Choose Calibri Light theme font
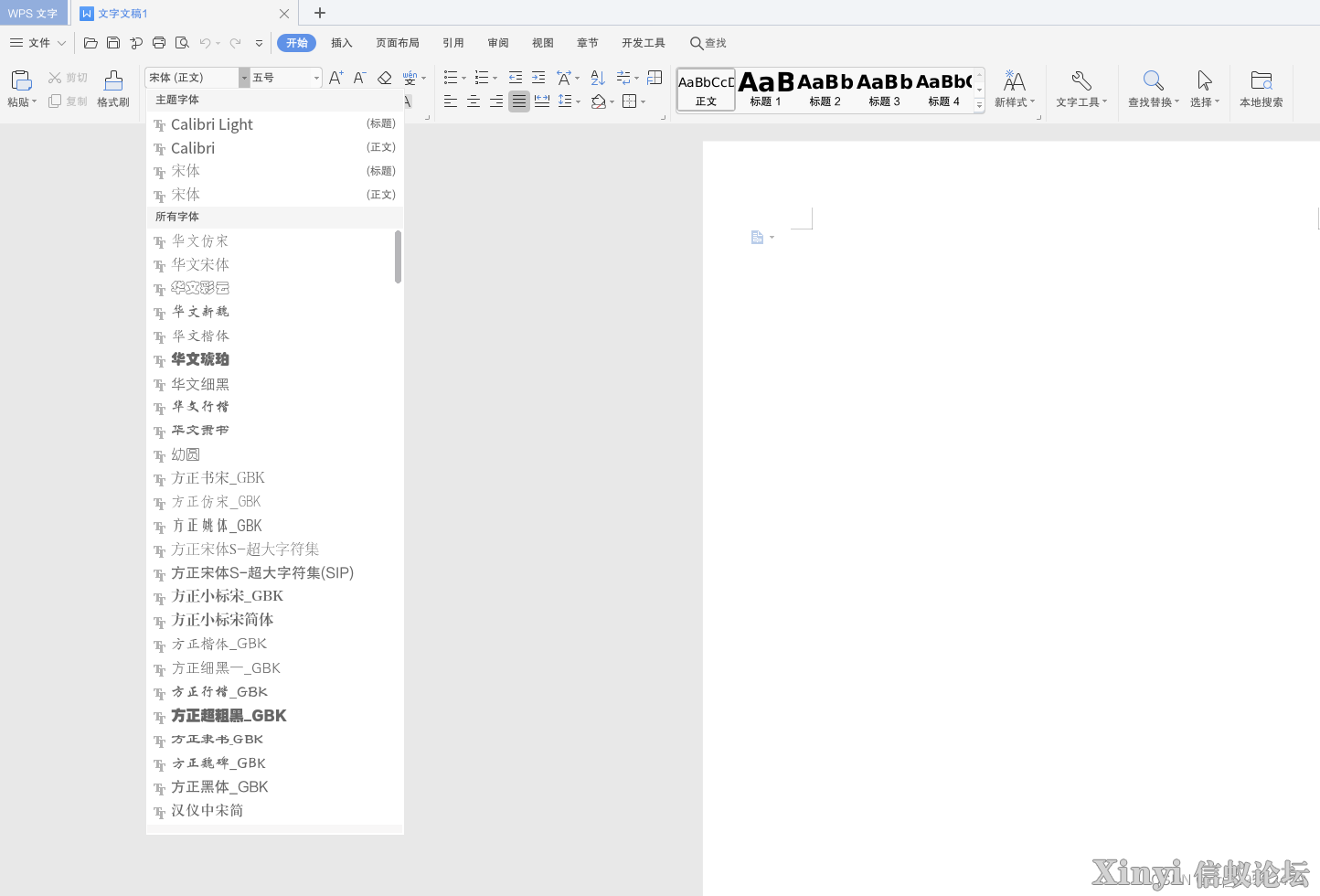1320x896 pixels. coord(275,123)
